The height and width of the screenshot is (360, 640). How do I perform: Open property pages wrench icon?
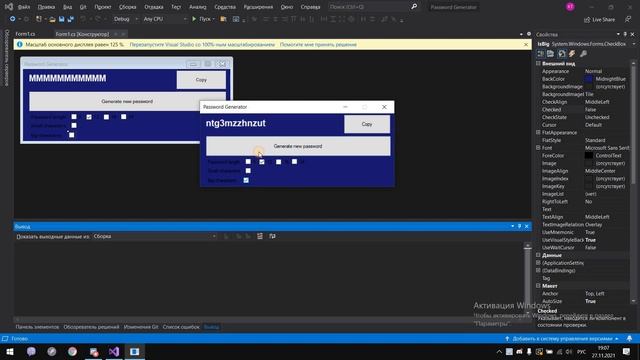[x=583, y=53]
